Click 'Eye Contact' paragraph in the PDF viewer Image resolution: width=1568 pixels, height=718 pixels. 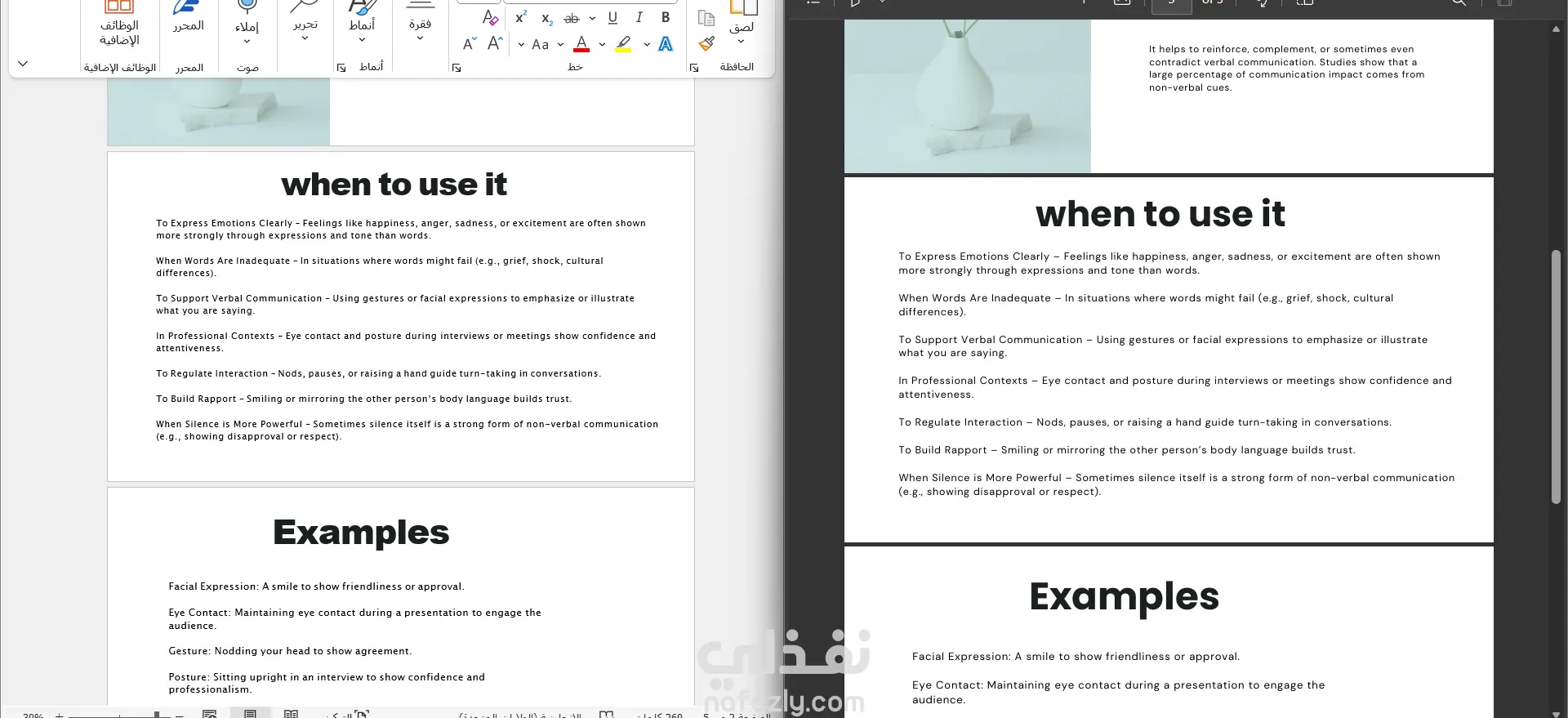coord(1119,693)
